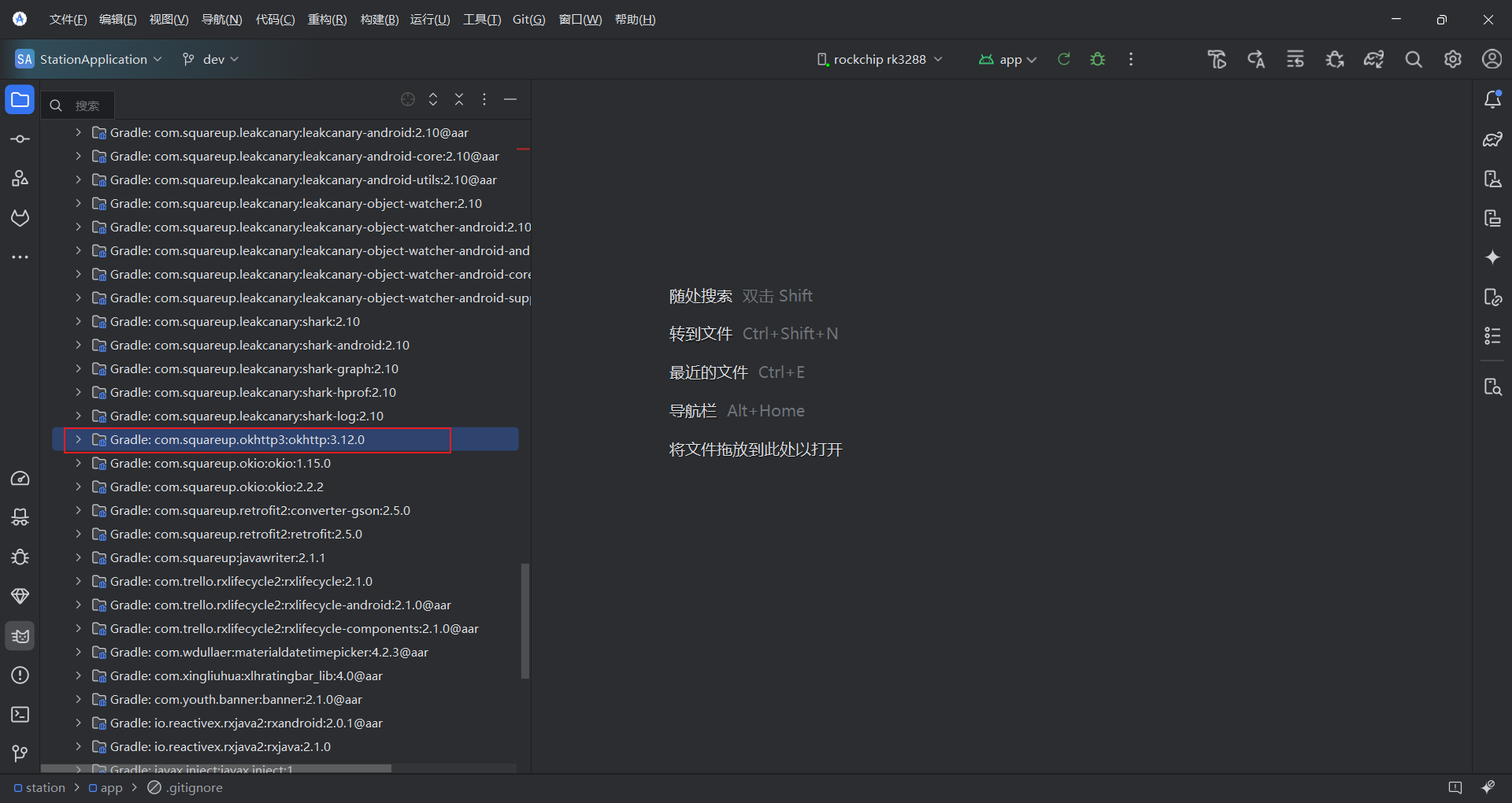
Task: Click expand all in project panel
Action: pos(433,99)
